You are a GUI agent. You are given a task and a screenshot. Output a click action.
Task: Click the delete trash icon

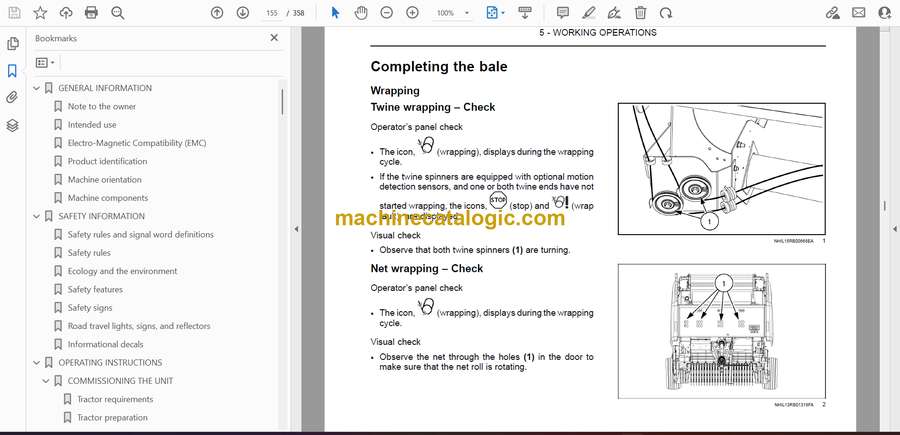[641, 13]
